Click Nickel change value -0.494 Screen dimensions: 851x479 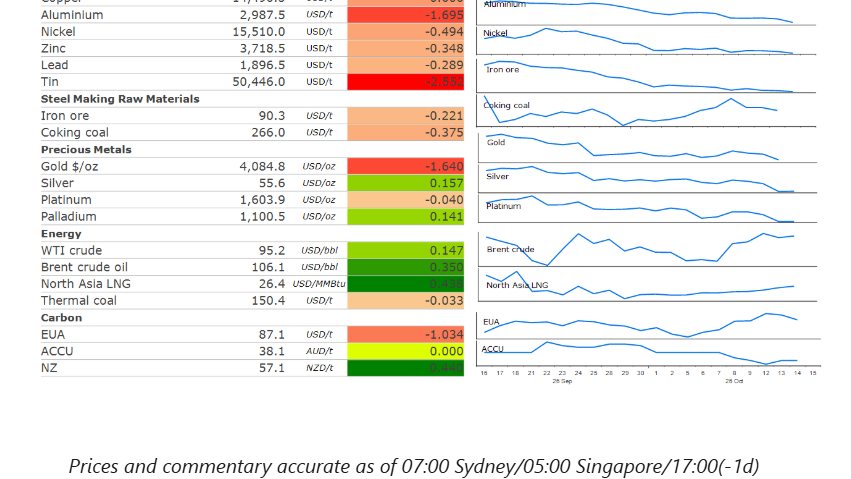[444, 31]
